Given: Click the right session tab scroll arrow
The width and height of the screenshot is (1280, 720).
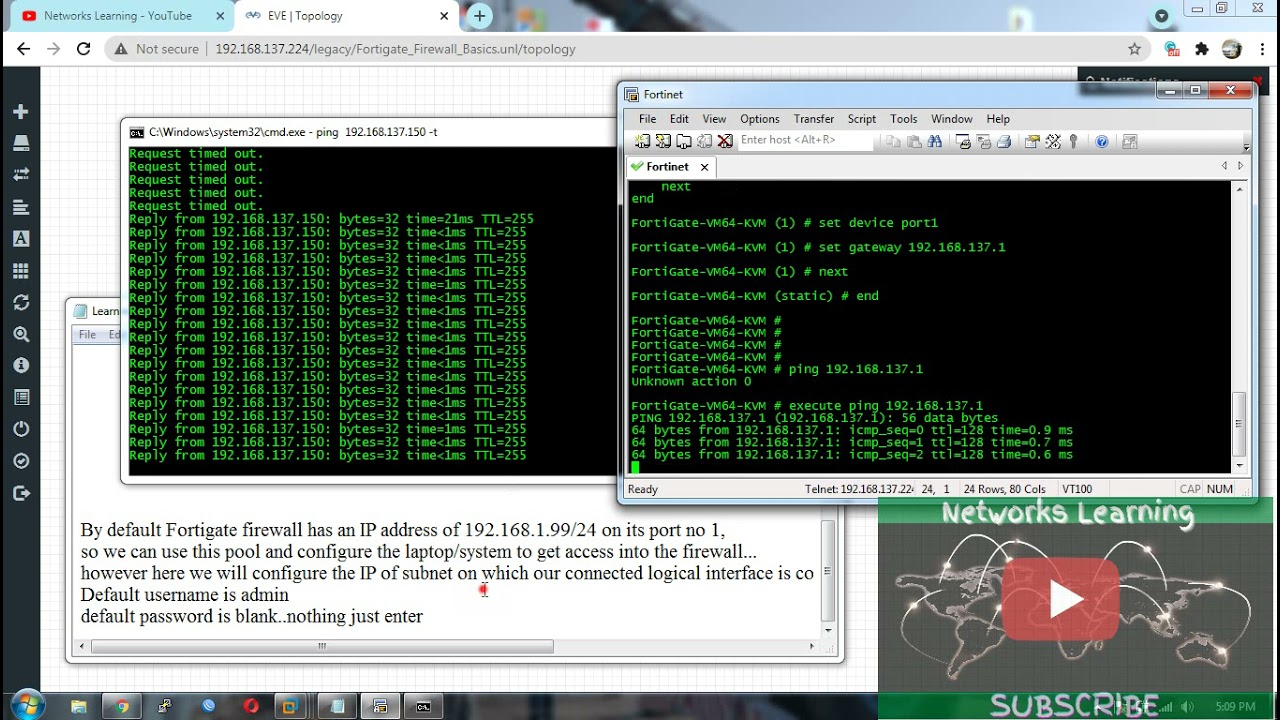Looking at the screenshot, I should pyautogui.click(x=1241, y=166).
